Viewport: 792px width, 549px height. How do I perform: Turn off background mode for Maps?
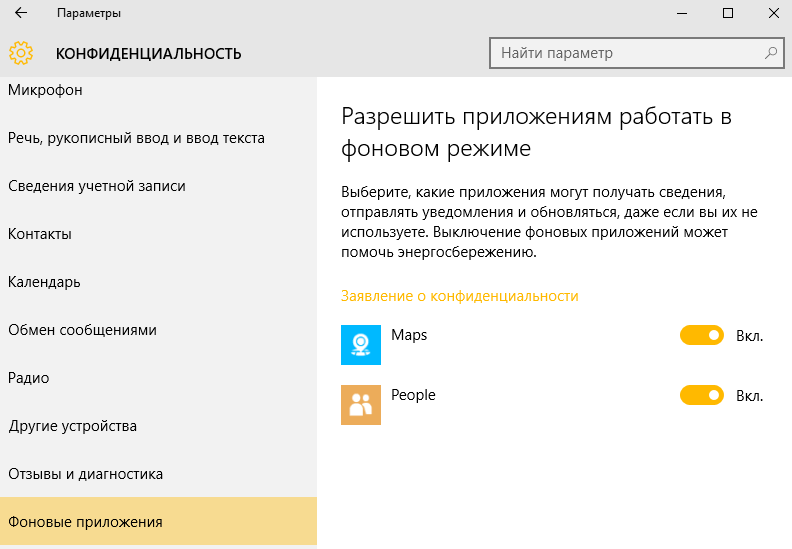702,335
